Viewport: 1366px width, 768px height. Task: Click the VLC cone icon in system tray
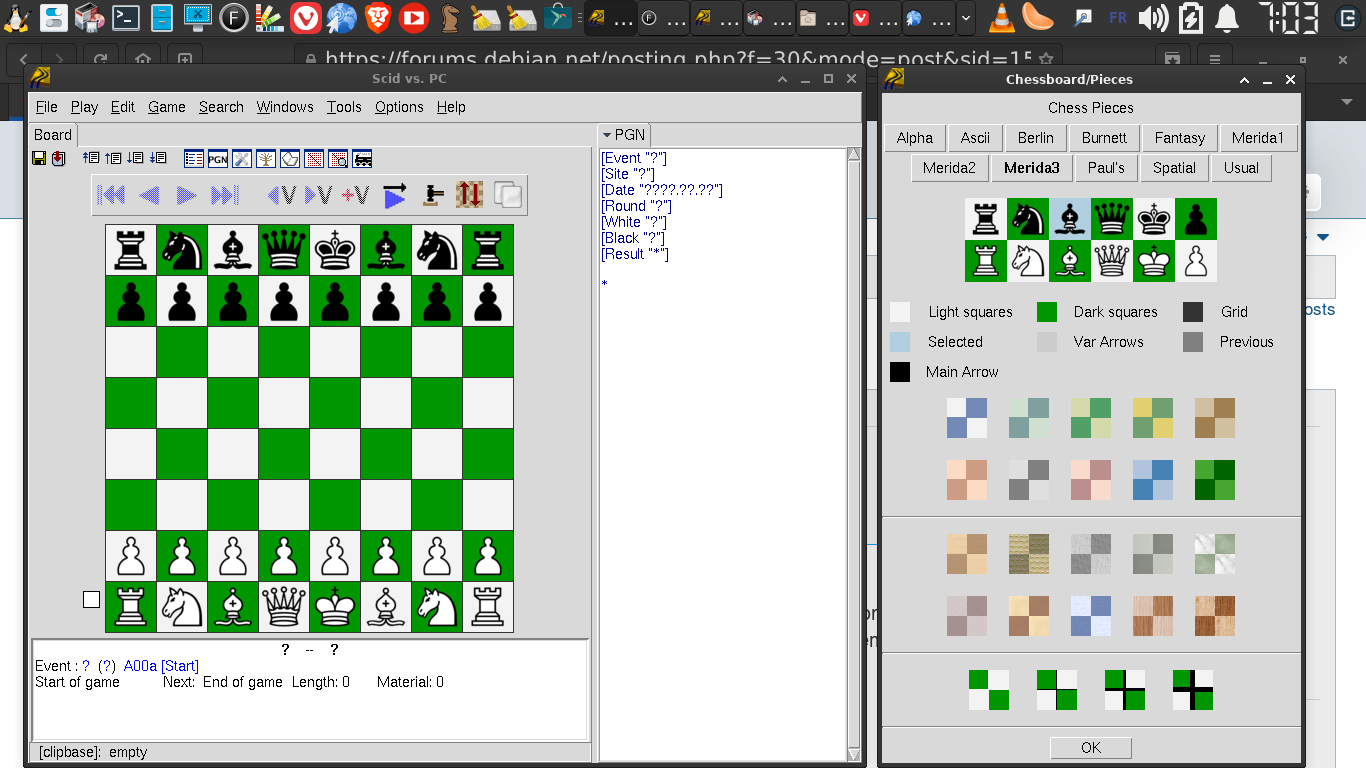click(x=1000, y=17)
